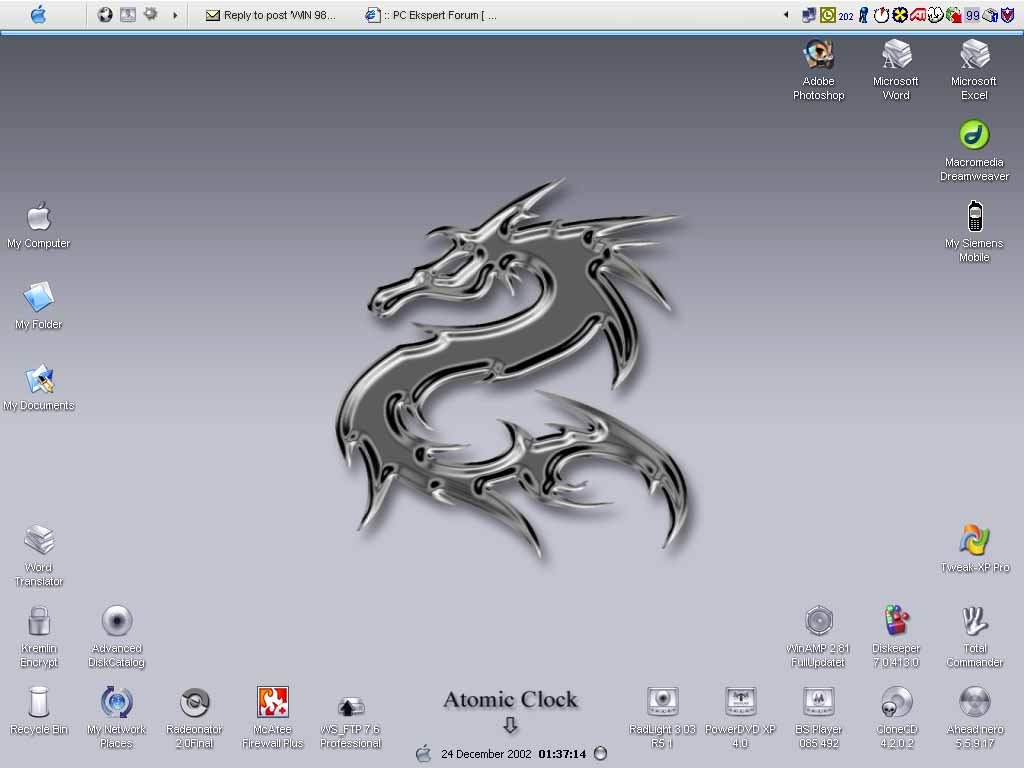Open the Diskeeper 7.0 icon

pyautogui.click(x=896, y=622)
